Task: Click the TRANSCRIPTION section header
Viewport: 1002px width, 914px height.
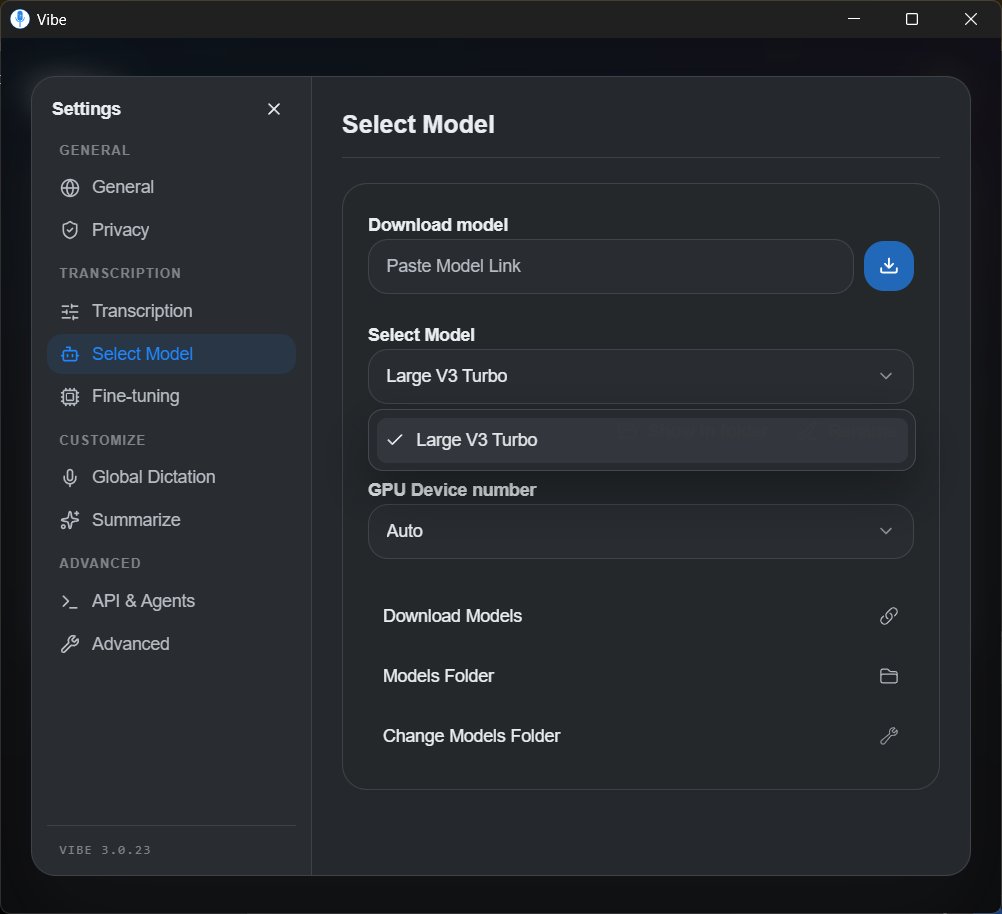Action: (x=120, y=274)
